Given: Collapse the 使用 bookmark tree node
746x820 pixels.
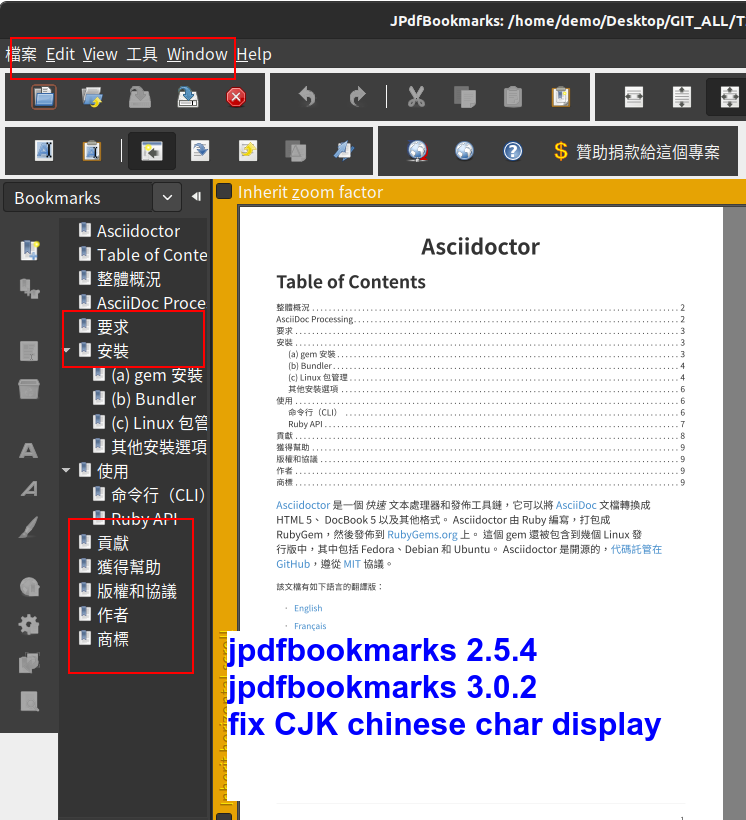Looking at the screenshot, I should pyautogui.click(x=66, y=470).
